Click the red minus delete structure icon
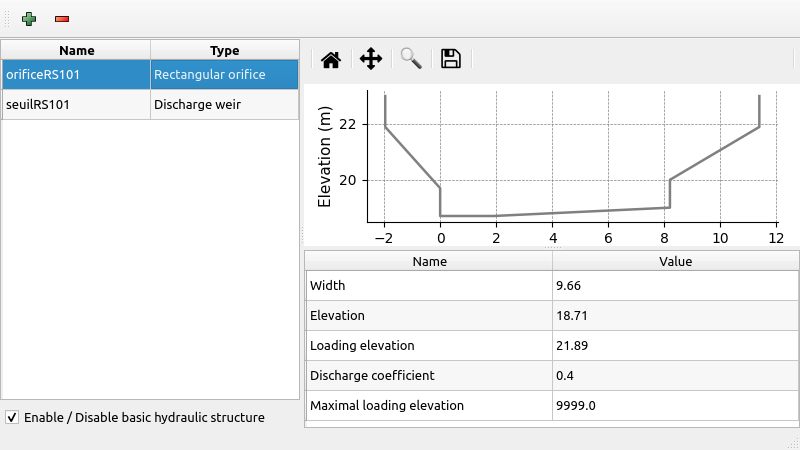The height and width of the screenshot is (450, 800). (62, 19)
